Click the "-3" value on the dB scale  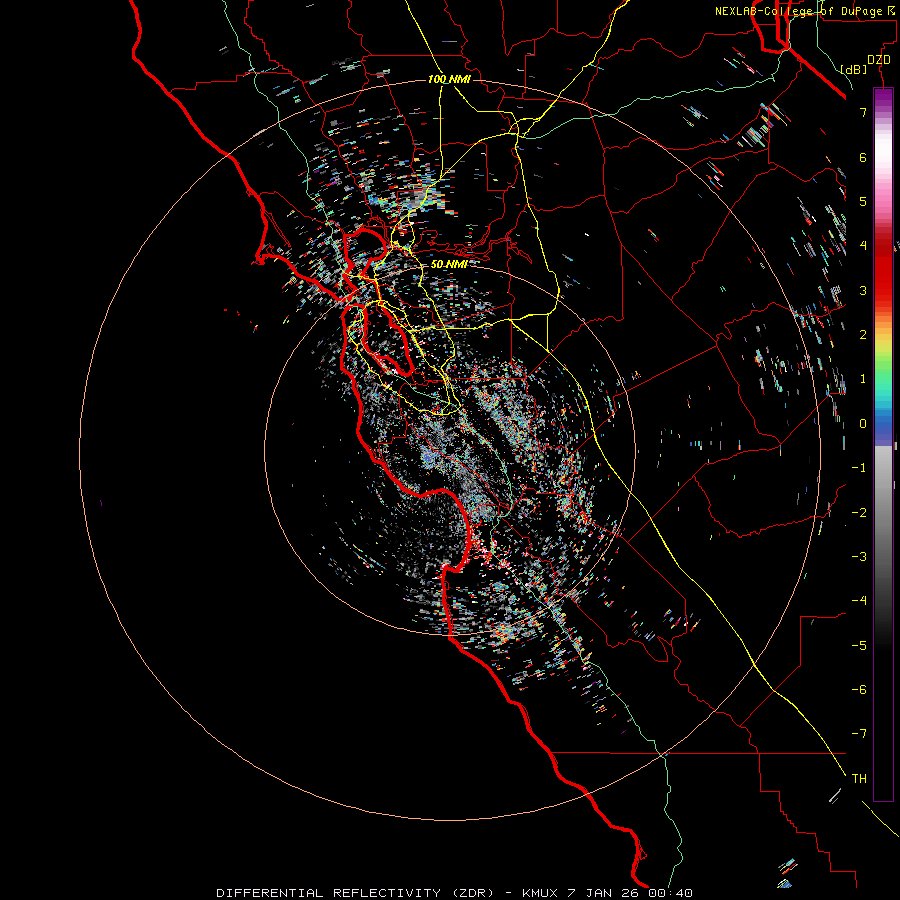(859, 557)
